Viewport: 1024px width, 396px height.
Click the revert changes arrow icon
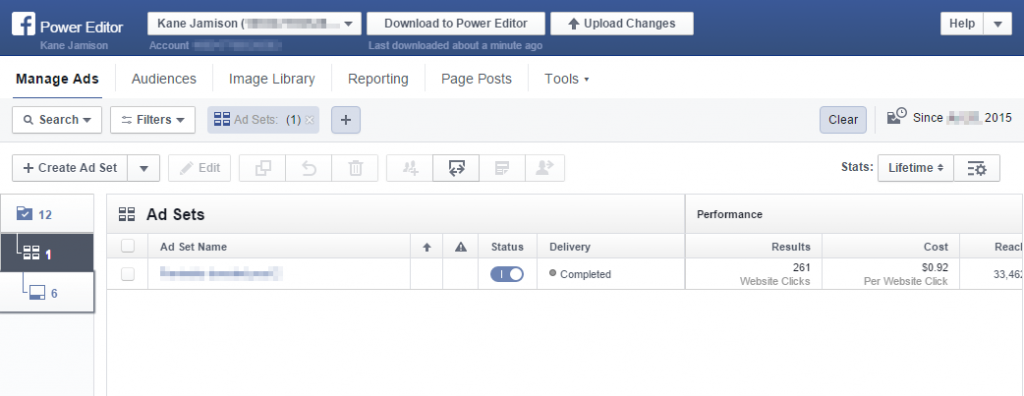(x=309, y=168)
